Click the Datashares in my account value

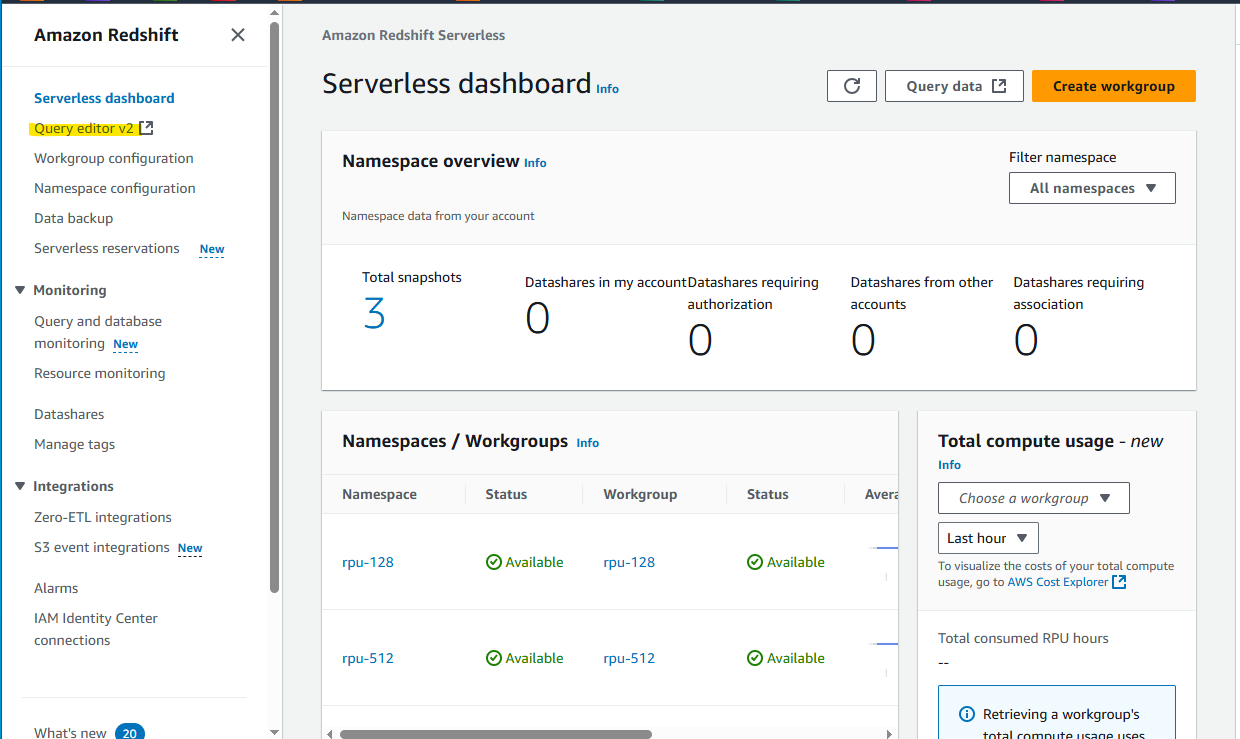(538, 318)
